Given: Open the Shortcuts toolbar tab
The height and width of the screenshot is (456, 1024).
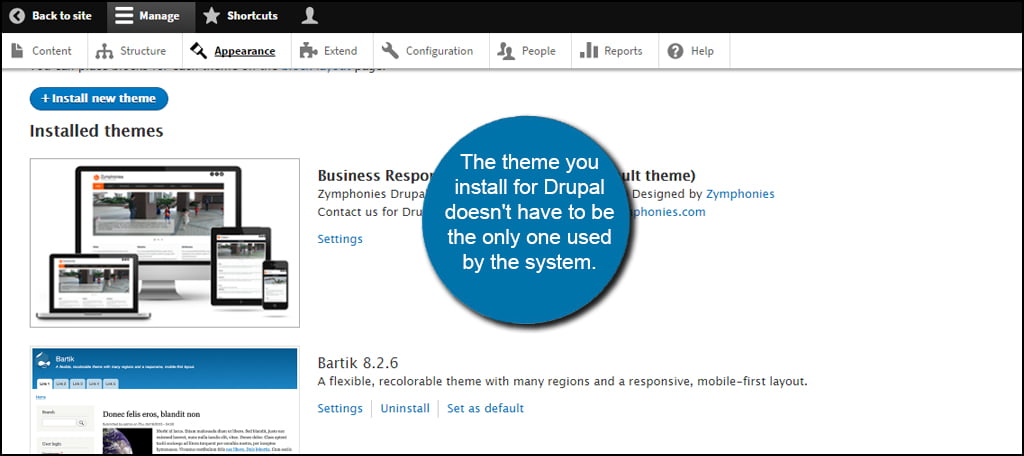Looking at the screenshot, I should pos(240,16).
